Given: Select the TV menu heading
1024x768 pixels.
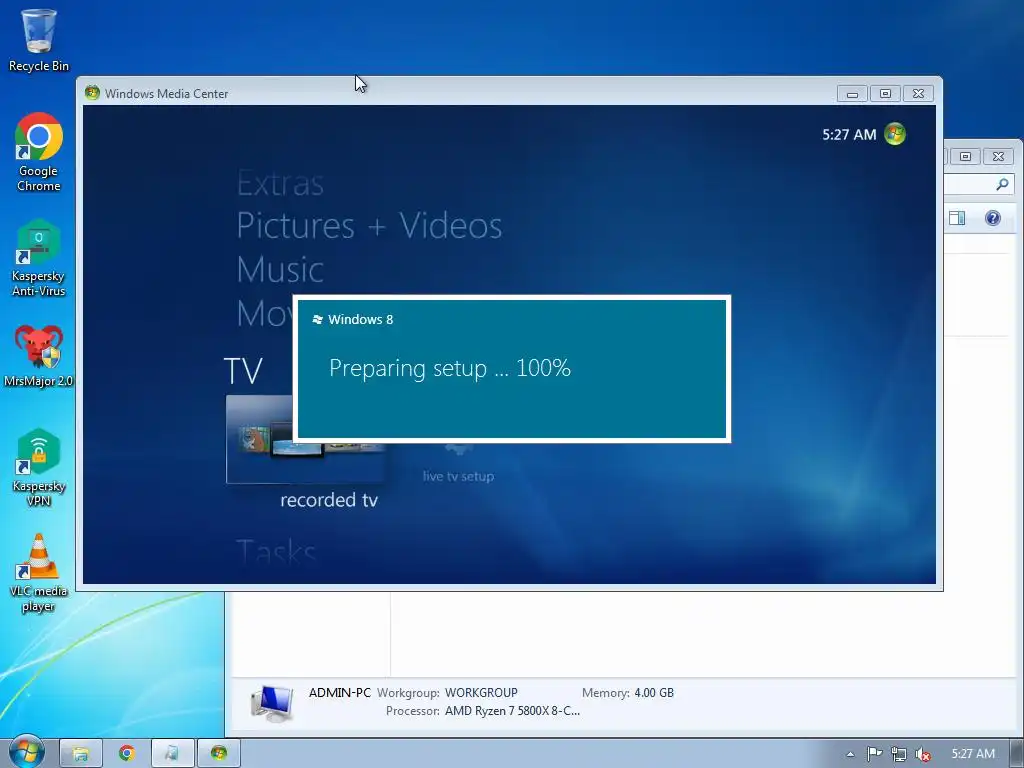Looking at the screenshot, I should (x=242, y=371).
